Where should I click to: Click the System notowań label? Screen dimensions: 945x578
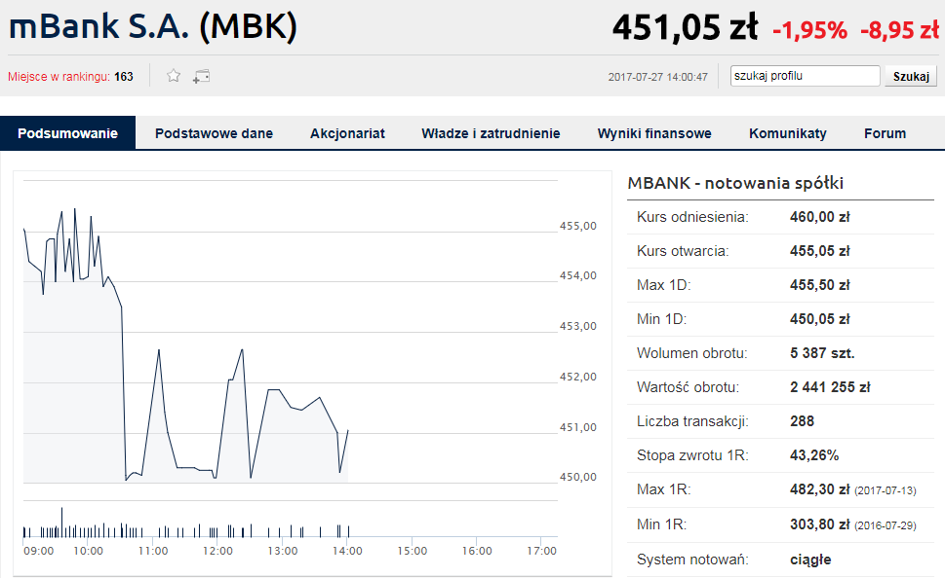(692, 559)
